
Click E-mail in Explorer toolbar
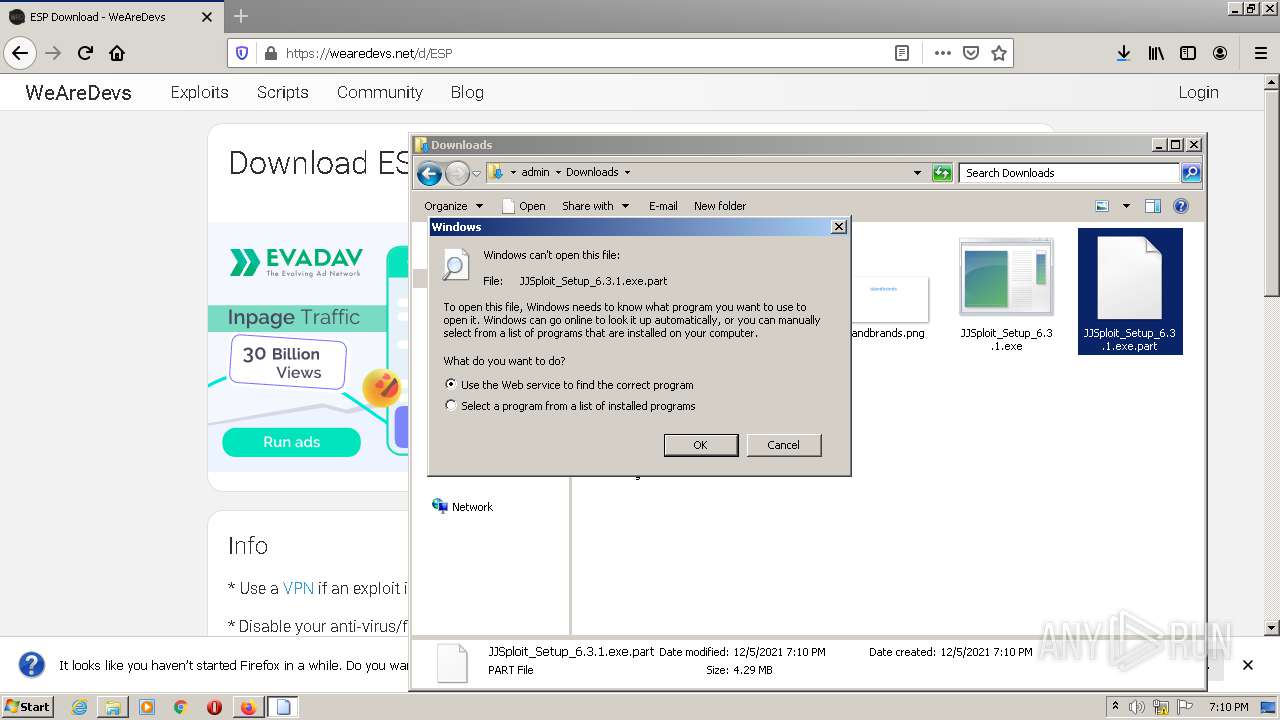(663, 206)
